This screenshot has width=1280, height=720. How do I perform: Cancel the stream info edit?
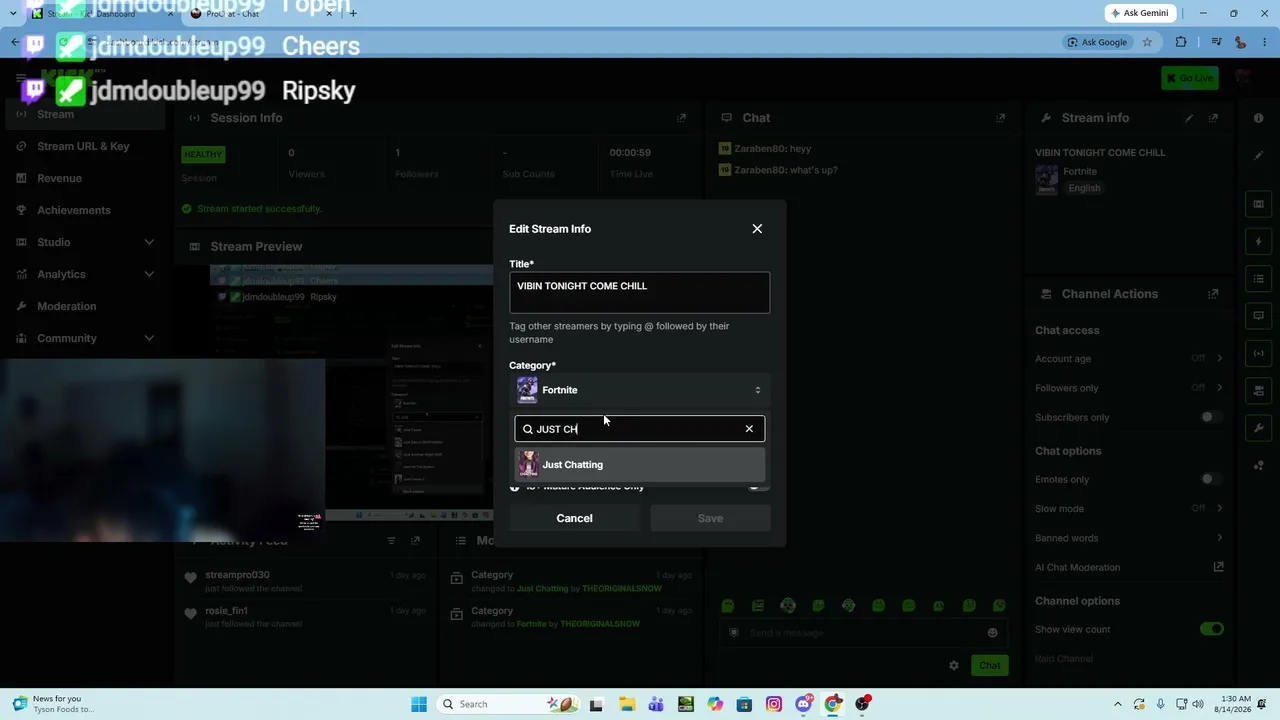pyautogui.click(x=574, y=518)
